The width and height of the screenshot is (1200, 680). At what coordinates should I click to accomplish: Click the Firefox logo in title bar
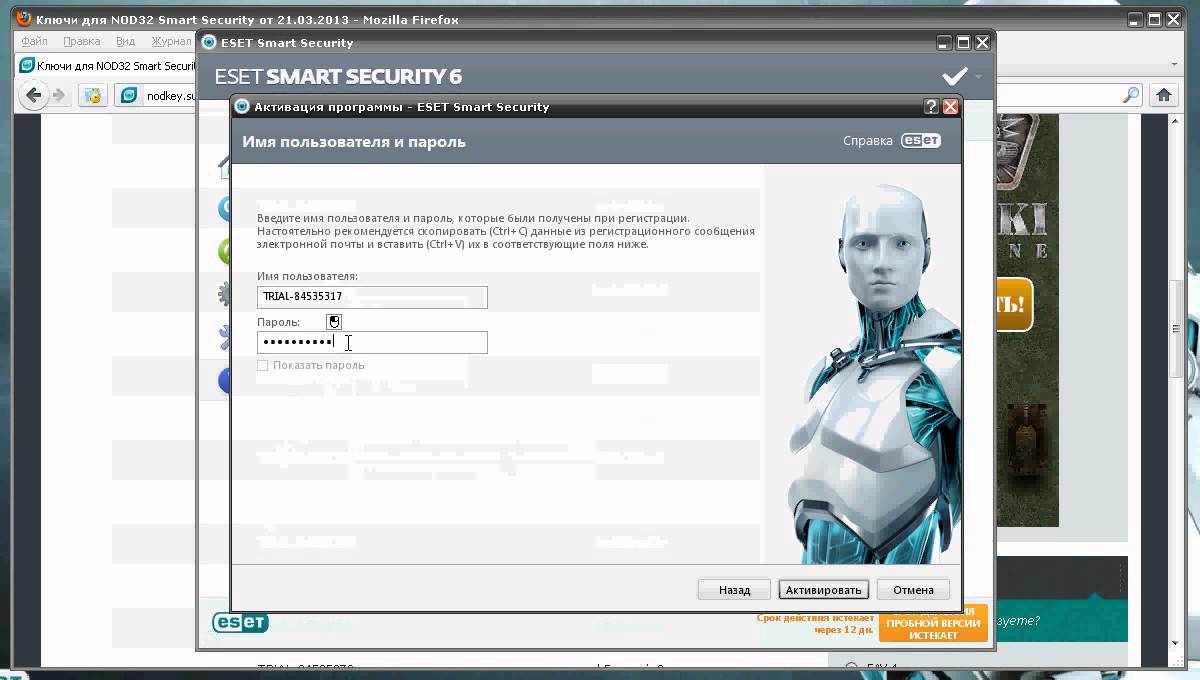[24, 19]
